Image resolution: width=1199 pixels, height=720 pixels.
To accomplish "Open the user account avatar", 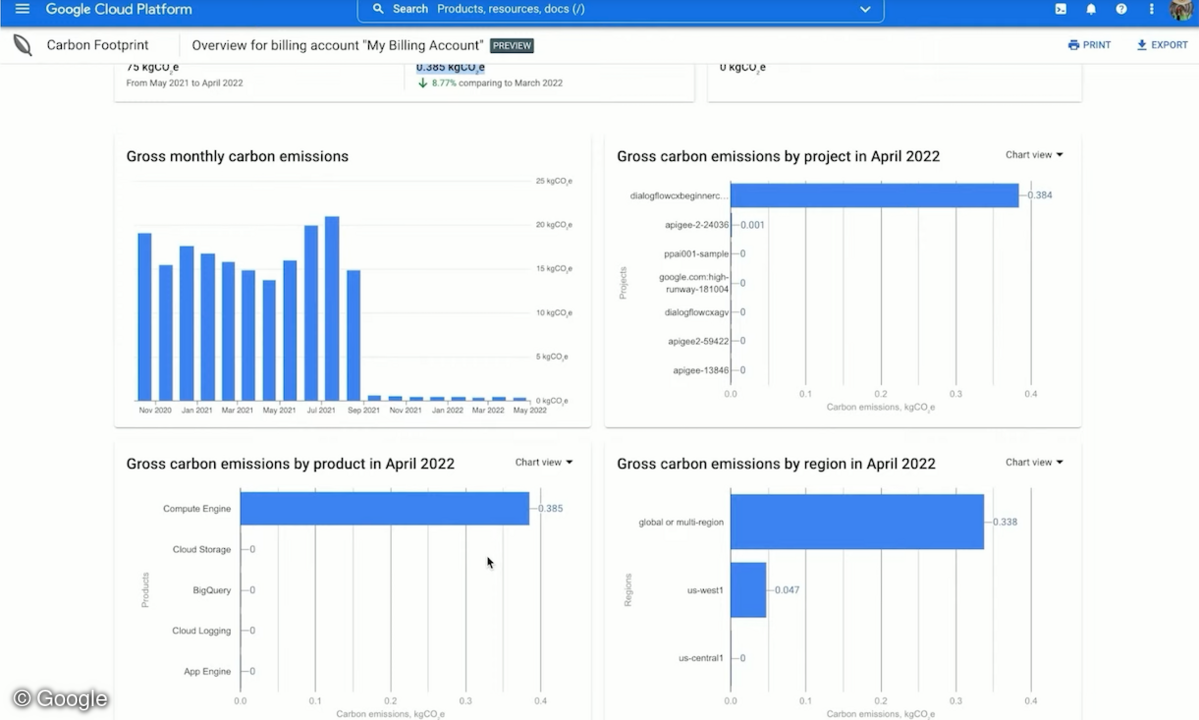I will click(1183, 9).
